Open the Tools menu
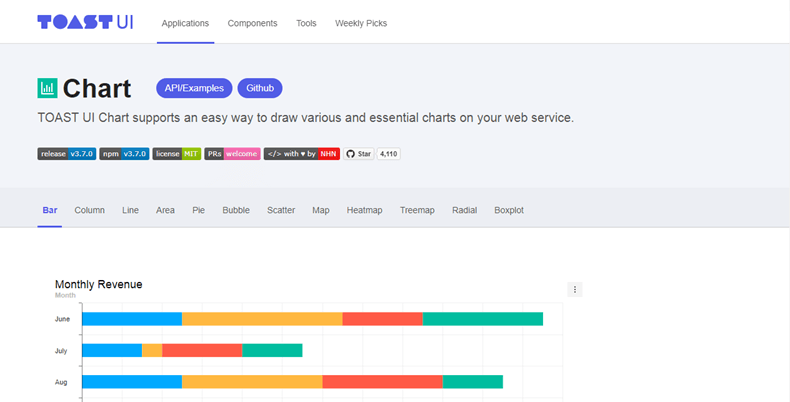This screenshot has height=402, width=790. coord(306,23)
